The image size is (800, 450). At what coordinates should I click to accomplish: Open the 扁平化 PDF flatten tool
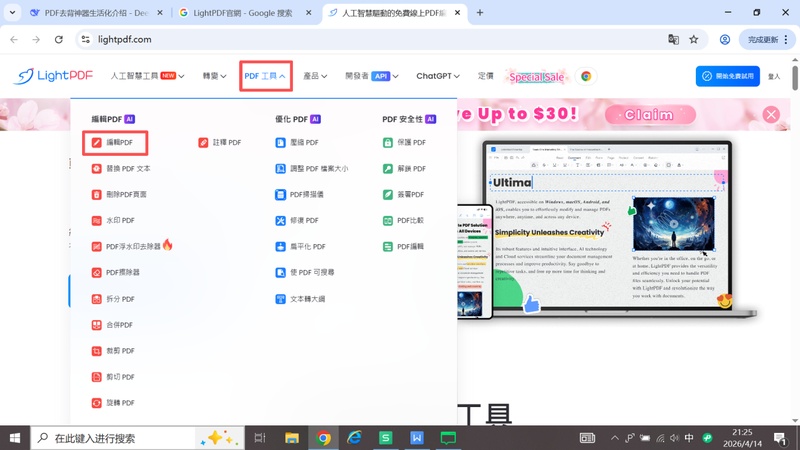point(301,246)
